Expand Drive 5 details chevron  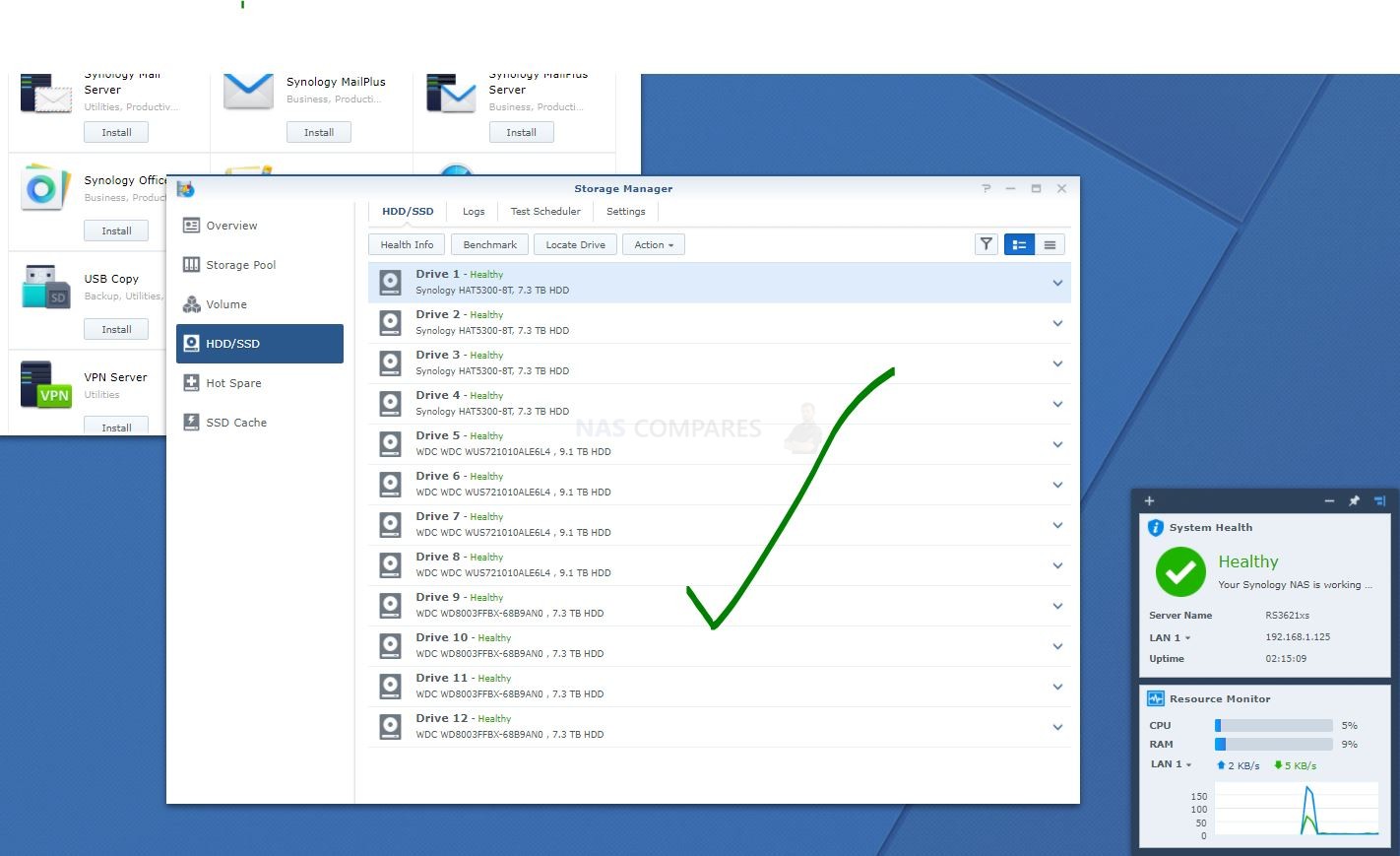1057,445
